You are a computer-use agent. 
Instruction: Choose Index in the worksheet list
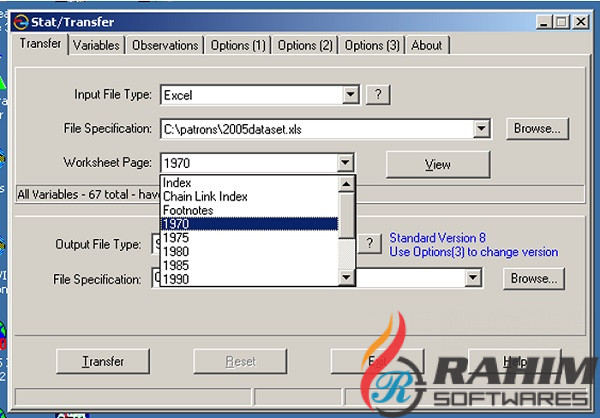(x=249, y=183)
